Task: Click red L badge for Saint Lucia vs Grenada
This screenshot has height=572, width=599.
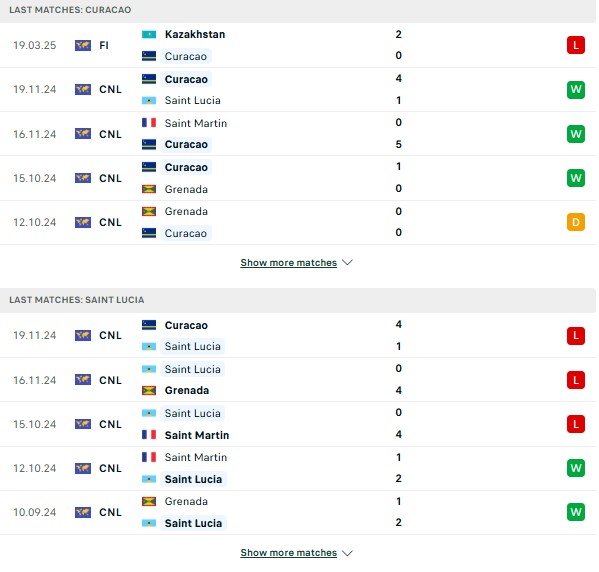Action: [x=576, y=380]
